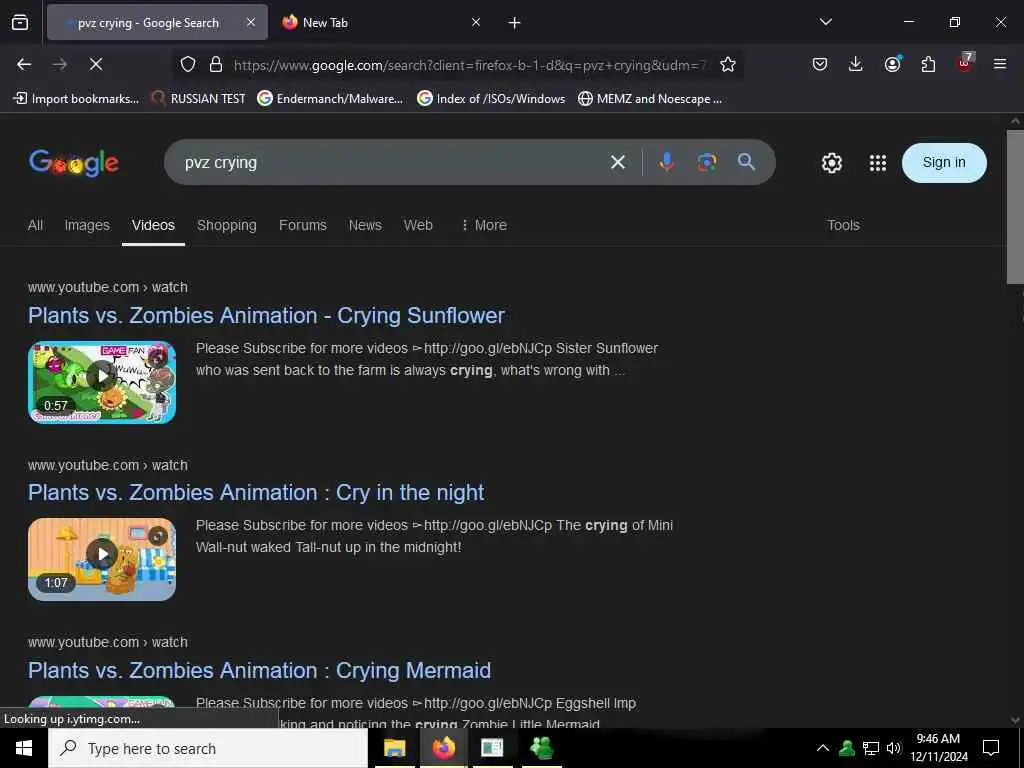
Task: Open the Extensions puzzle icon
Action: pos(928,64)
